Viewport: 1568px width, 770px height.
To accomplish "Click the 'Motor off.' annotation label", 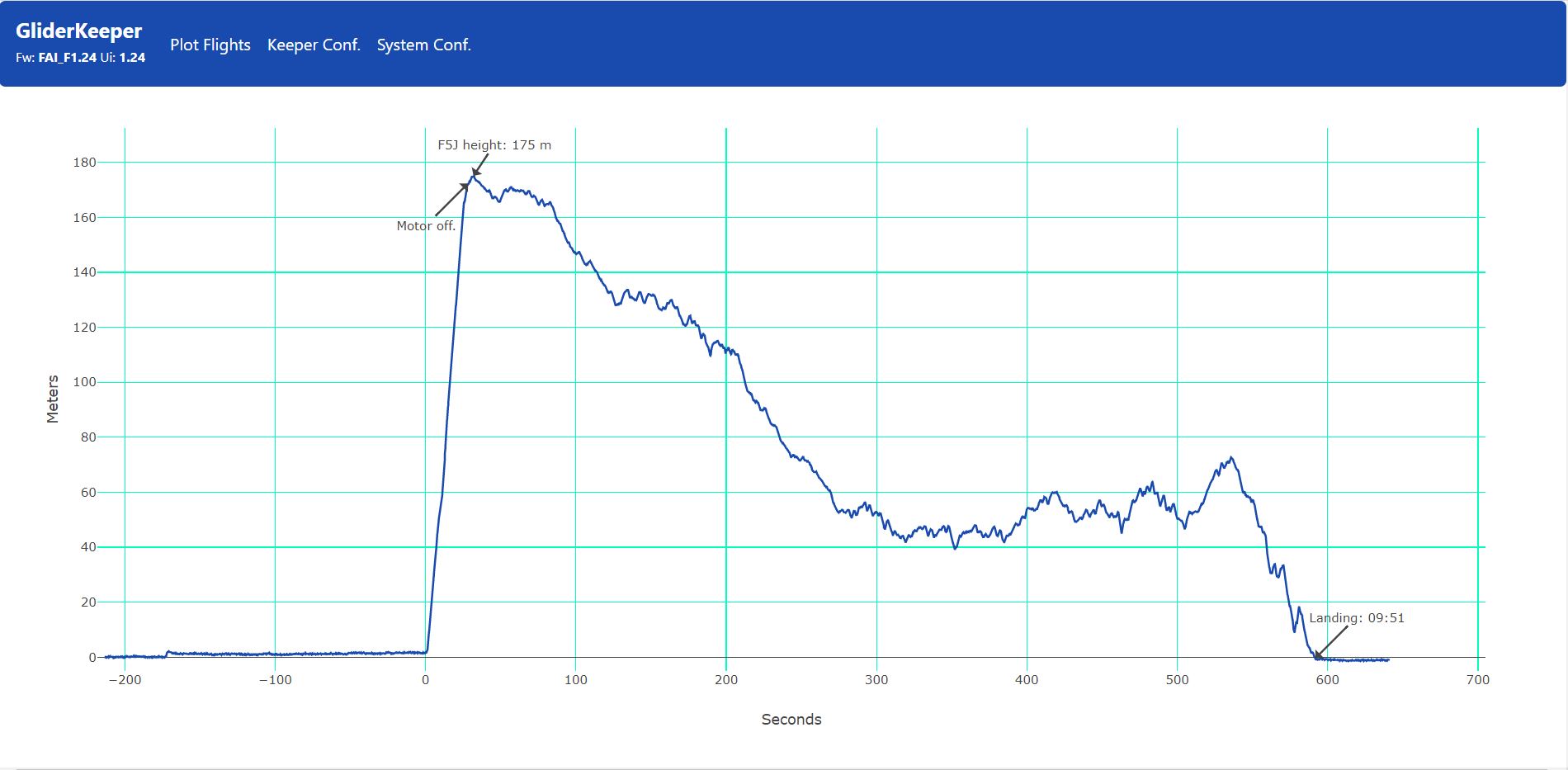I will (426, 226).
